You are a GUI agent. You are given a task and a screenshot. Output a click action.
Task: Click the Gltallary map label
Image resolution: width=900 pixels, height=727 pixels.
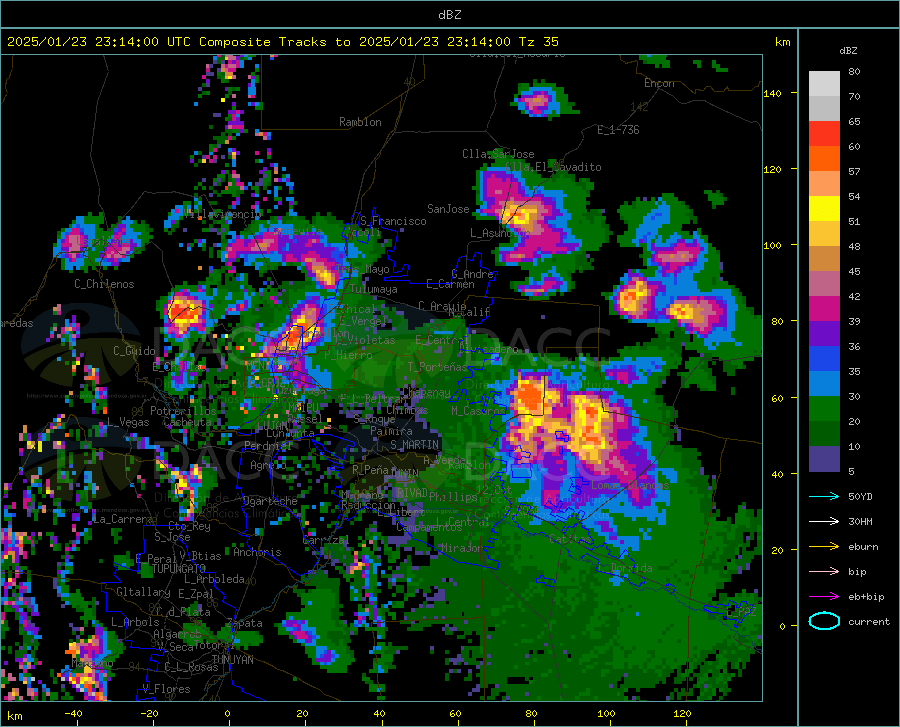143,592
